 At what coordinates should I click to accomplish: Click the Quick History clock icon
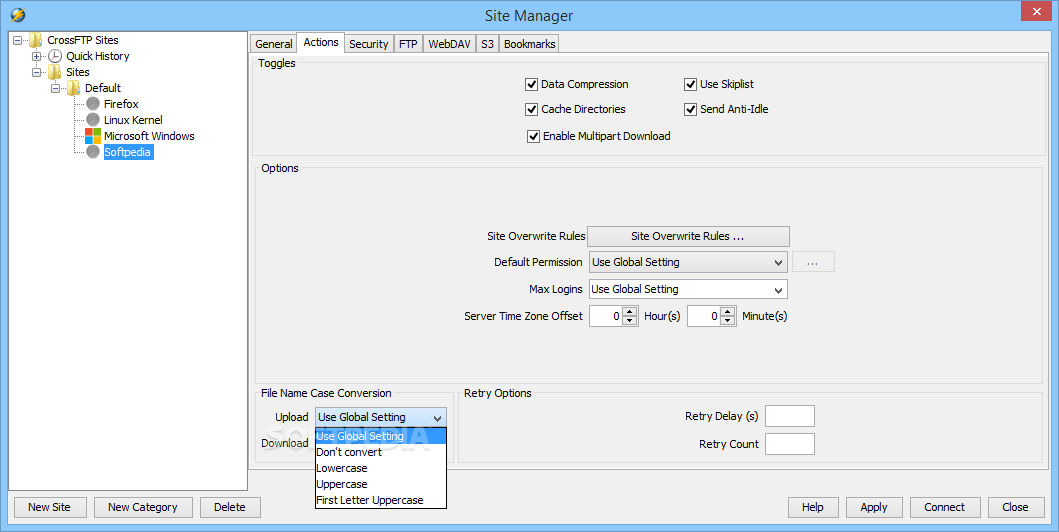coord(55,56)
